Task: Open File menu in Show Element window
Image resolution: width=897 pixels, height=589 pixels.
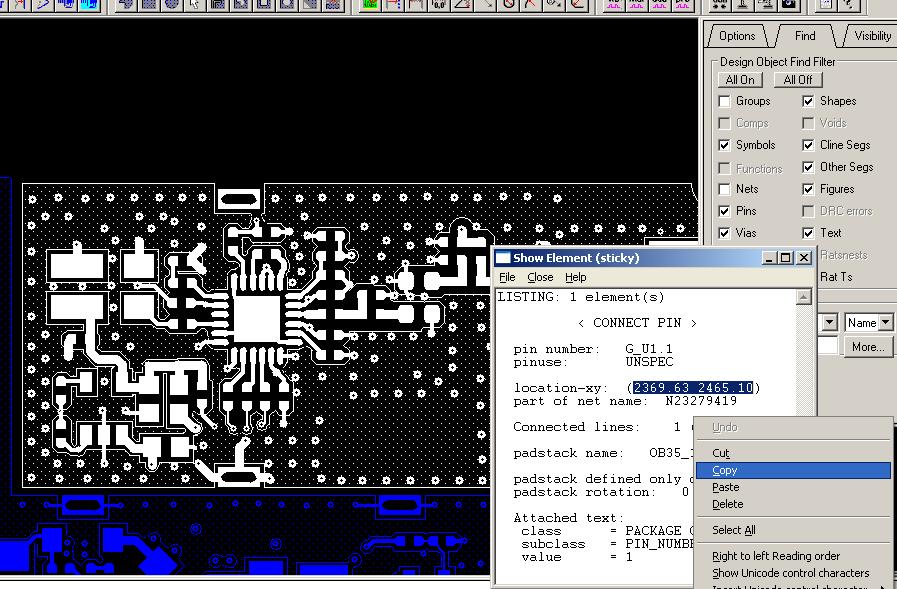Action: (507, 277)
